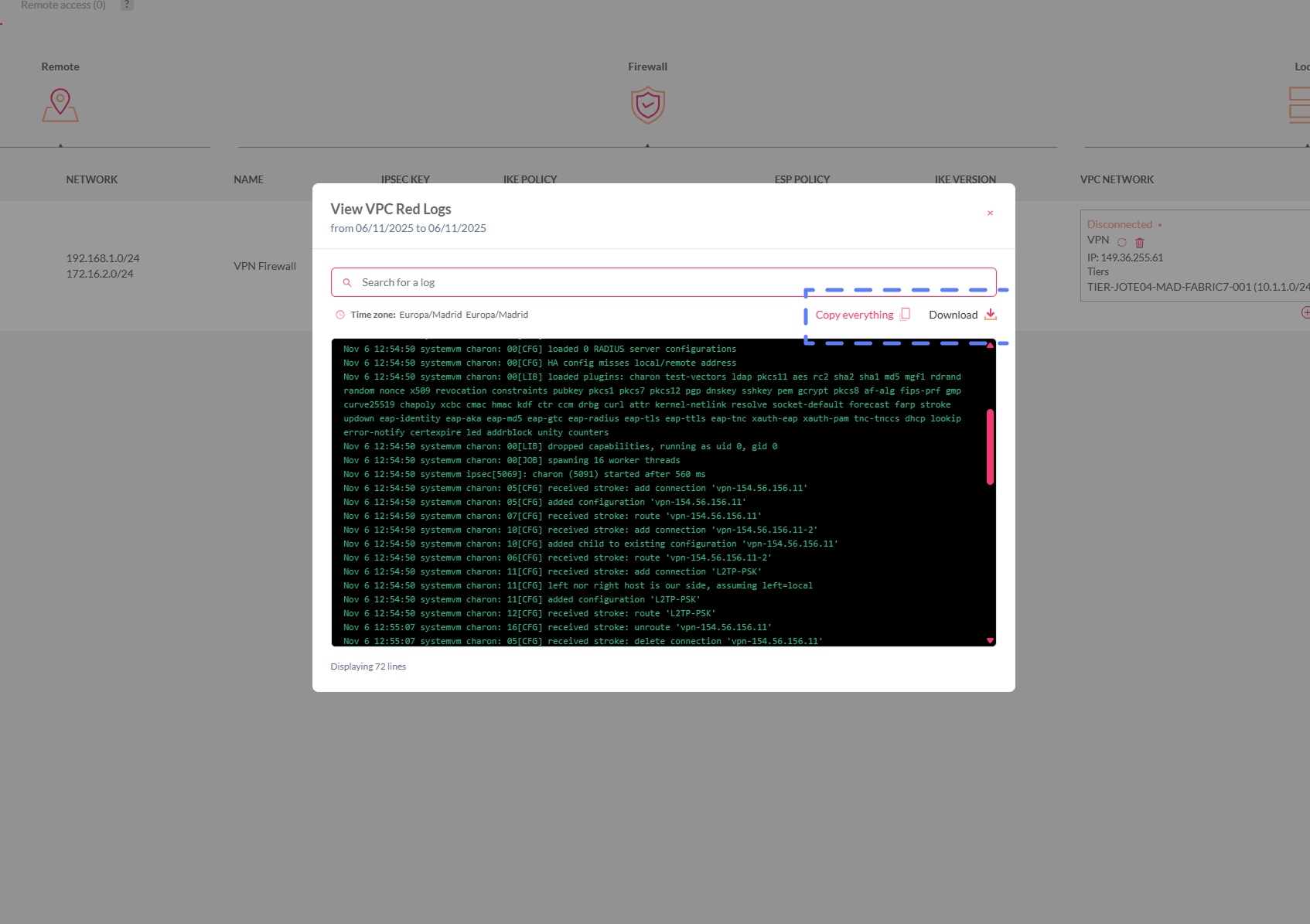Click the NETWORK column header
Screen dimensions: 1310x924
pos(92,179)
